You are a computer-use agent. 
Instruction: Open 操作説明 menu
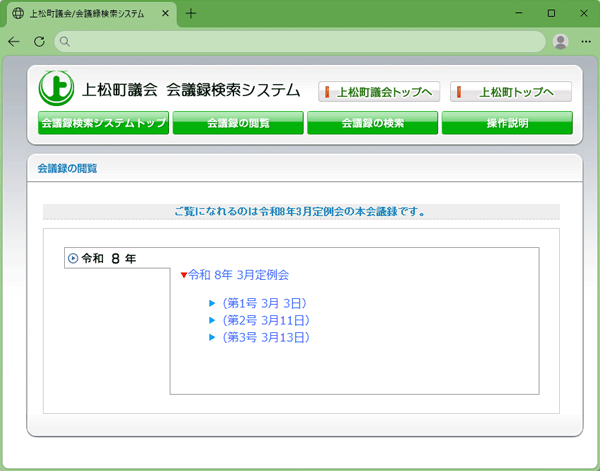coord(507,123)
